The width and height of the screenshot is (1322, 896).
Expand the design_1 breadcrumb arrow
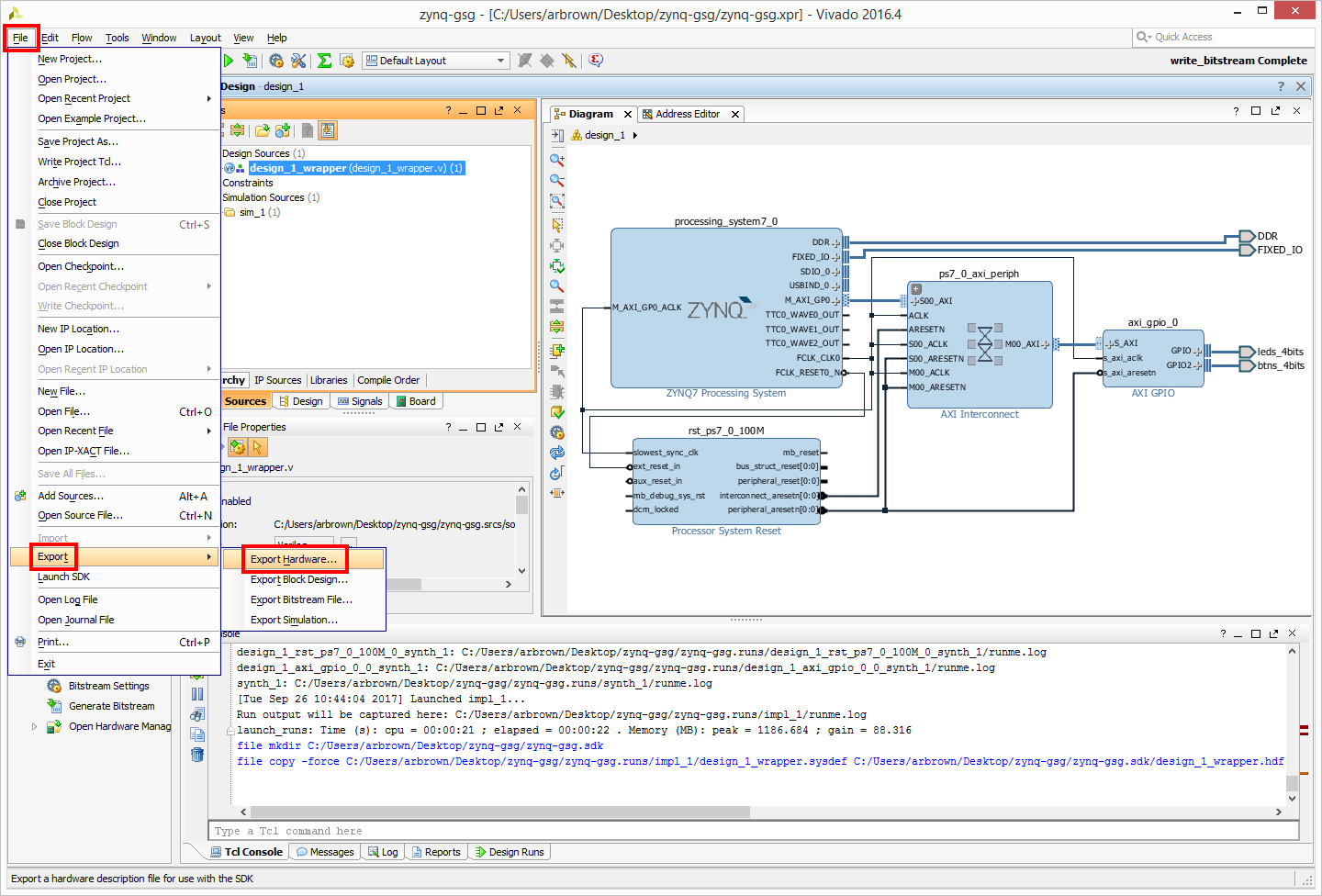(634, 135)
